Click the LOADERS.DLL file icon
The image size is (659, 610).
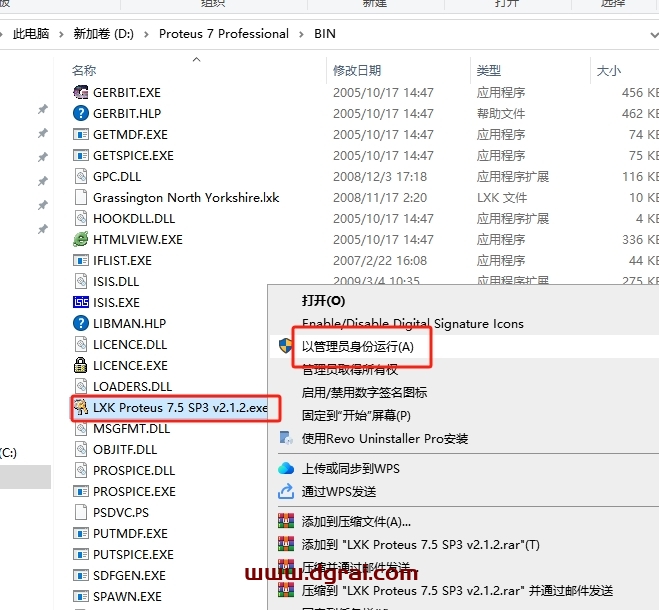pyautogui.click(x=81, y=386)
